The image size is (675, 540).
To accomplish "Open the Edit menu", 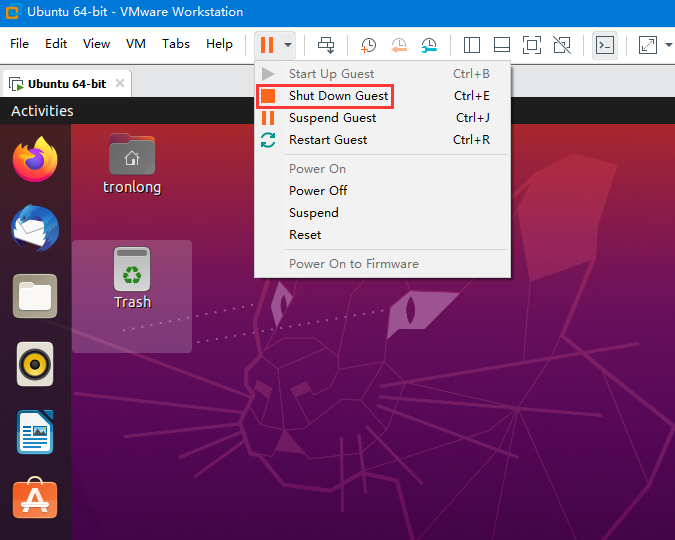I will [x=56, y=43].
